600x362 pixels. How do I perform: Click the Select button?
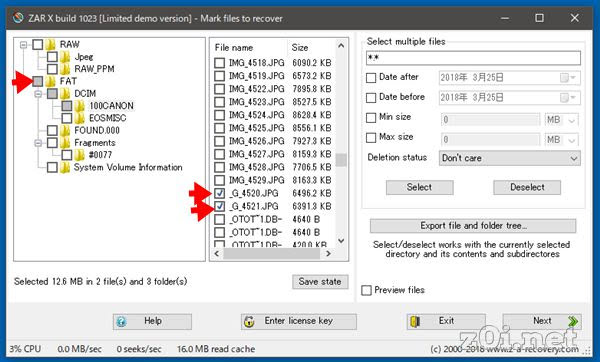[x=420, y=188]
